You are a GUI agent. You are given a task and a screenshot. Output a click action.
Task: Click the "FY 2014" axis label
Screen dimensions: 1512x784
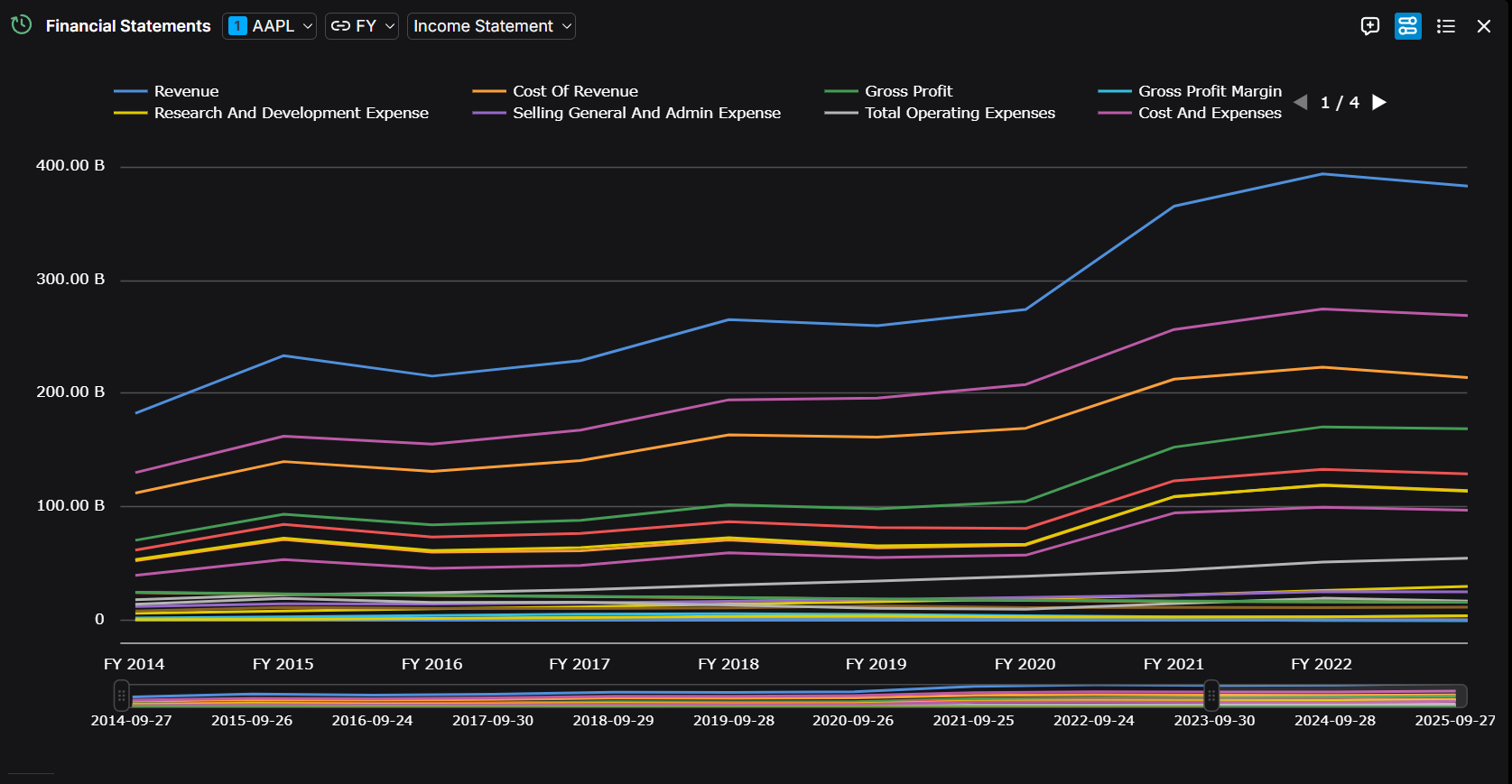[x=135, y=664]
